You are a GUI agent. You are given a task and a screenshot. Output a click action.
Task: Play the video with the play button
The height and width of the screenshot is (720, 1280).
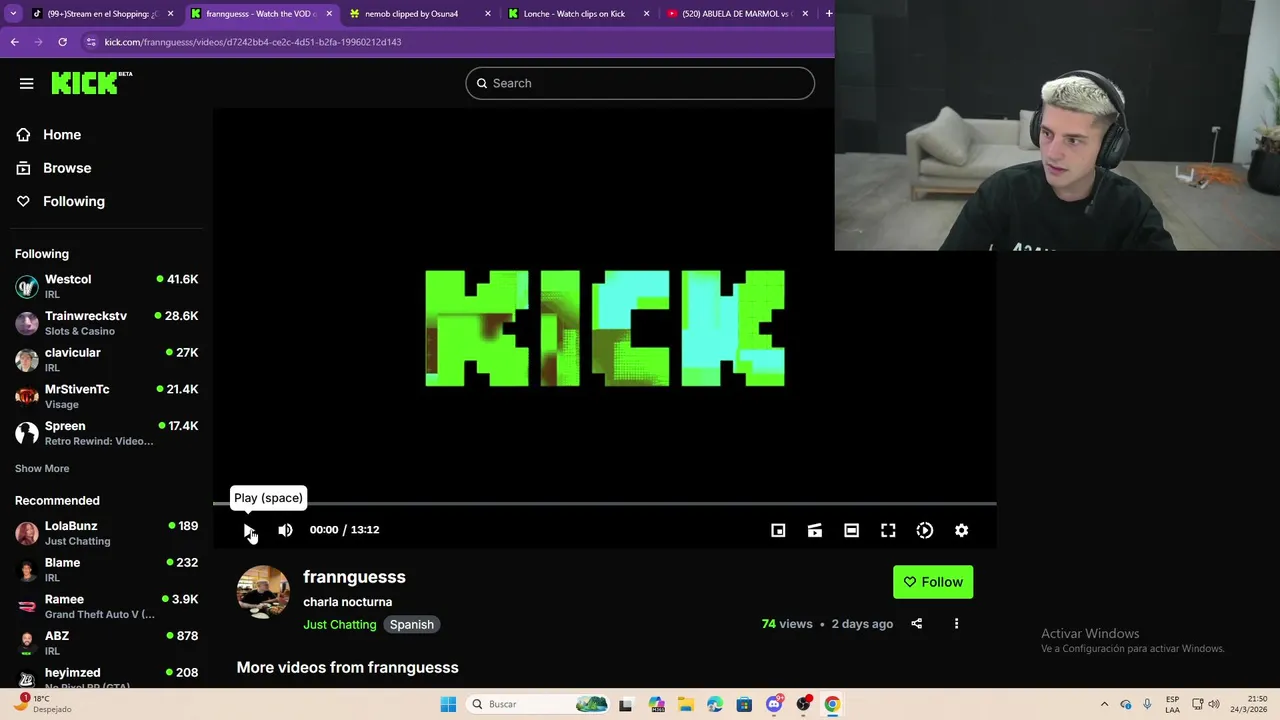pyautogui.click(x=249, y=530)
